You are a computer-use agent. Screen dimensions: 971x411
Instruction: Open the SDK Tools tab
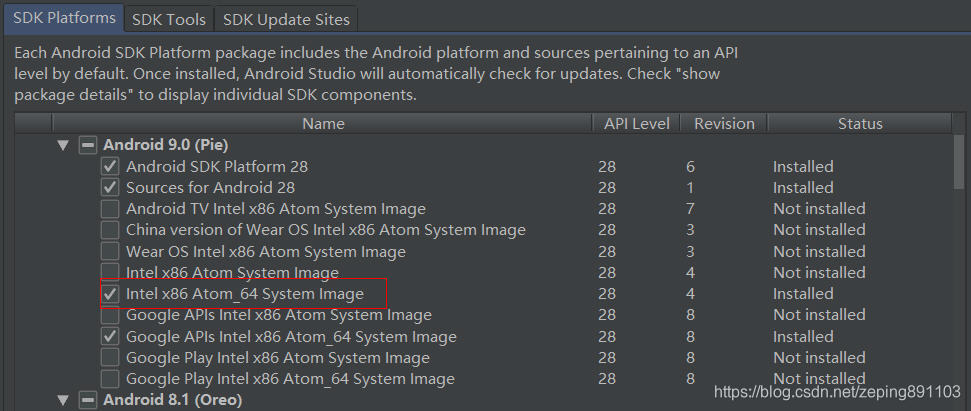[x=168, y=19]
